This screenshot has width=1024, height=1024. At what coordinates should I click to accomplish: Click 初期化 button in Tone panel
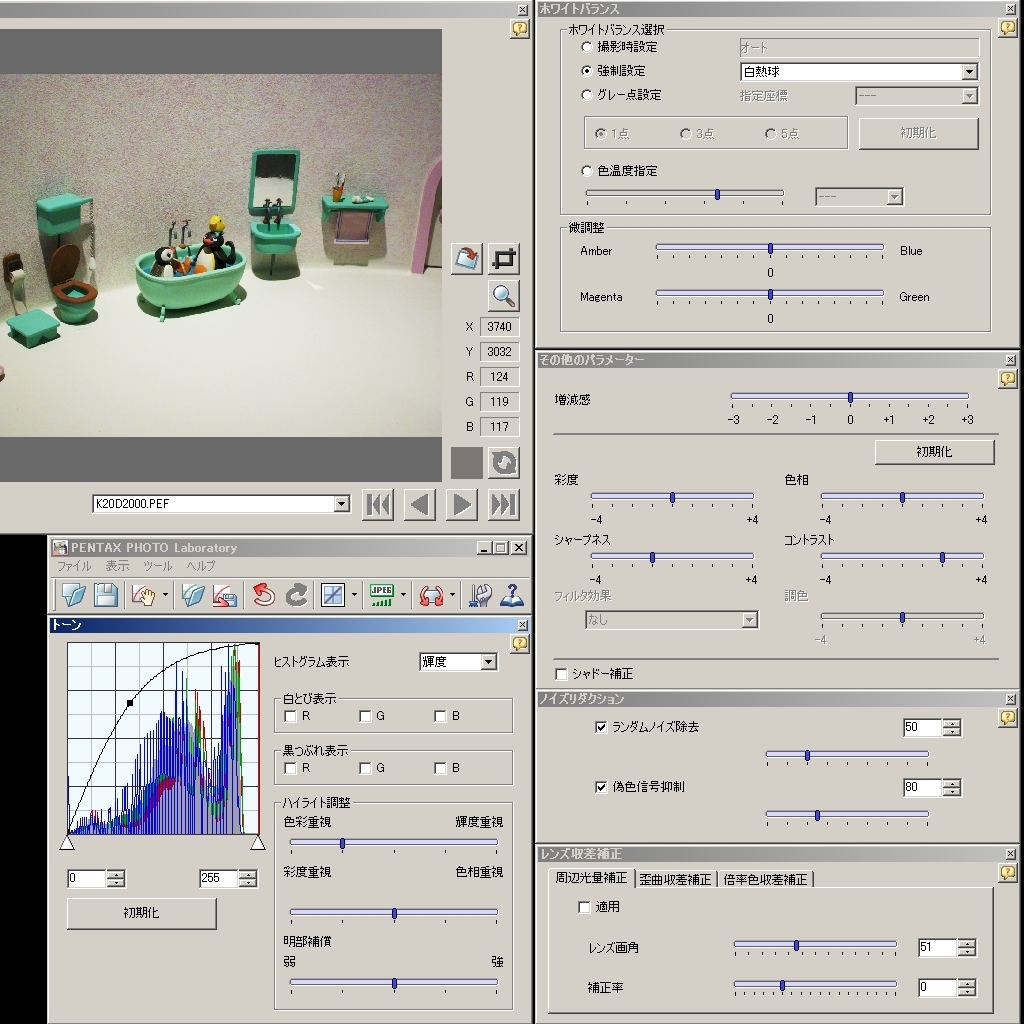[x=141, y=913]
